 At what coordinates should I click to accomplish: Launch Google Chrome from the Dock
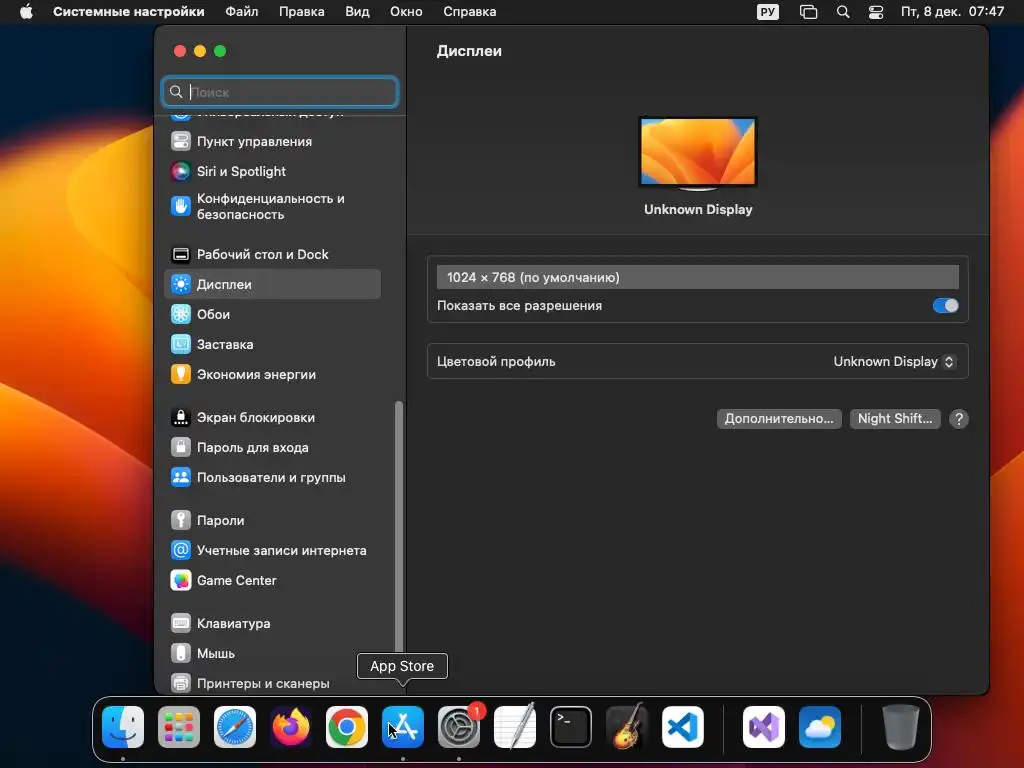347,727
